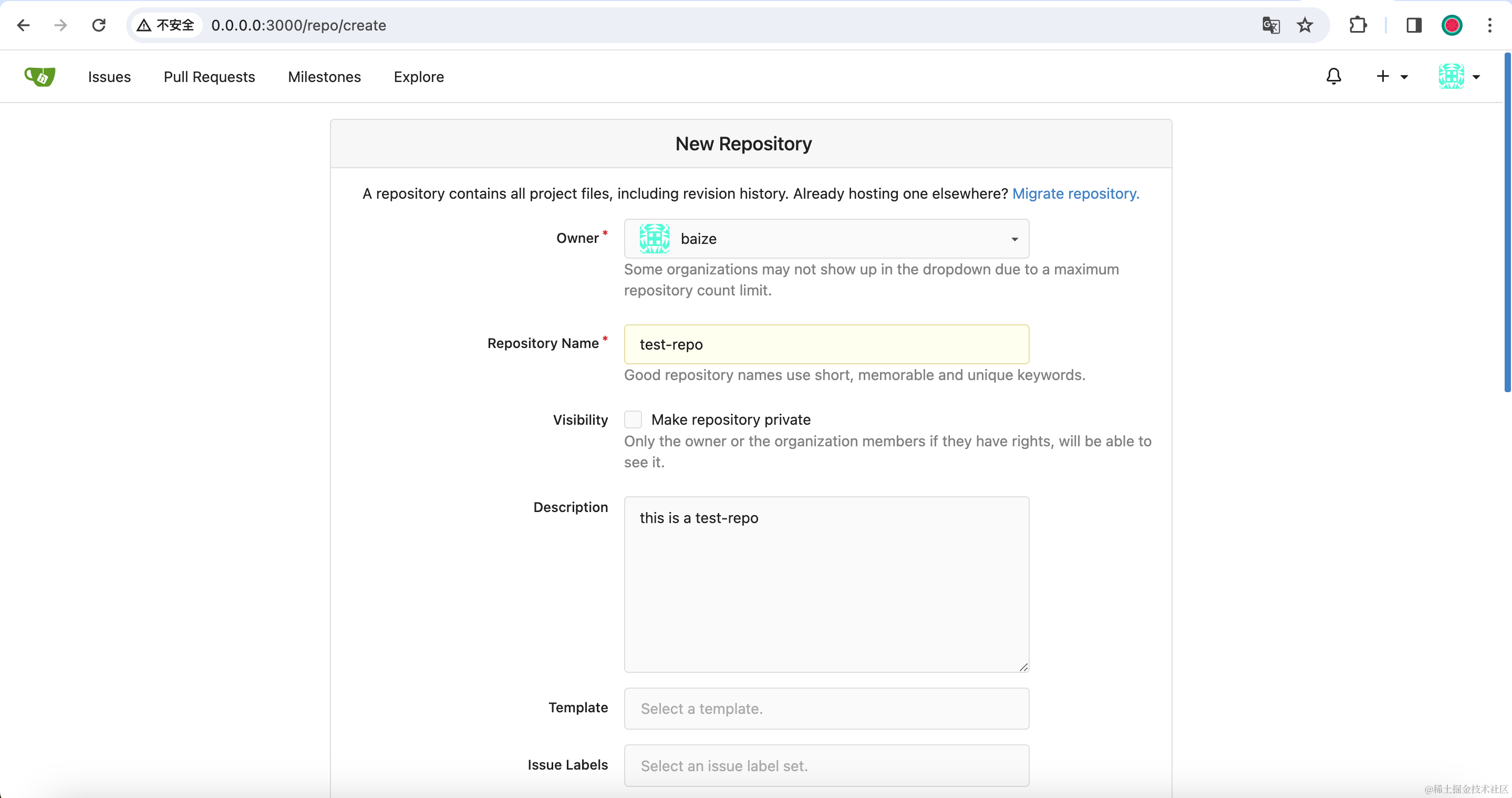Click the Visibility label
The image size is (1512, 798).
point(580,420)
